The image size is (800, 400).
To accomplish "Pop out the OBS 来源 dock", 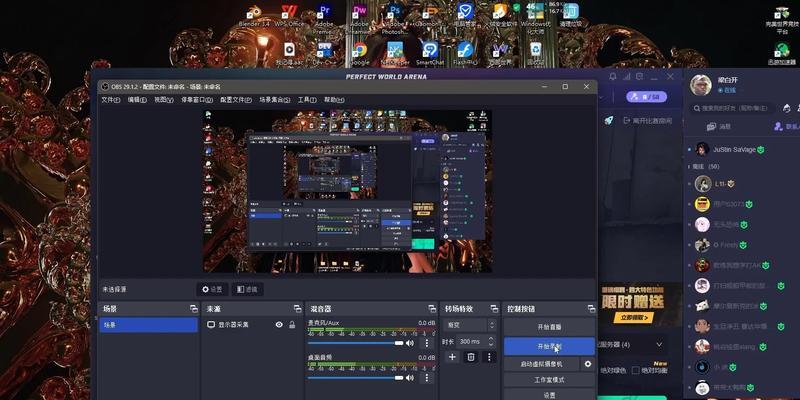I will 297,309.
